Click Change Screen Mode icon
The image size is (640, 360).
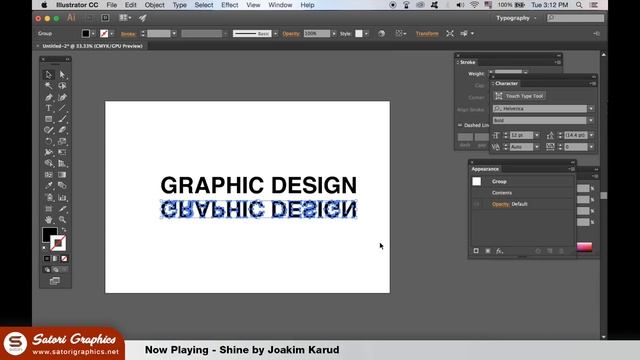(55, 281)
